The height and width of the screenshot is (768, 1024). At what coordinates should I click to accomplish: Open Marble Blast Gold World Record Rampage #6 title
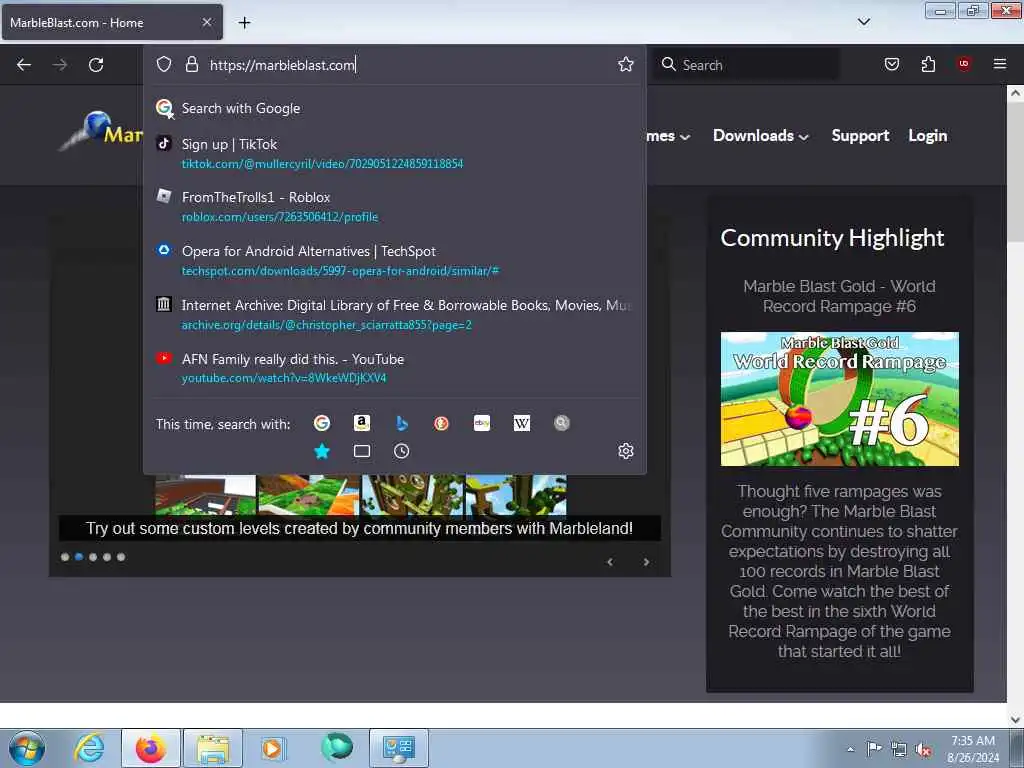click(x=839, y=296)
